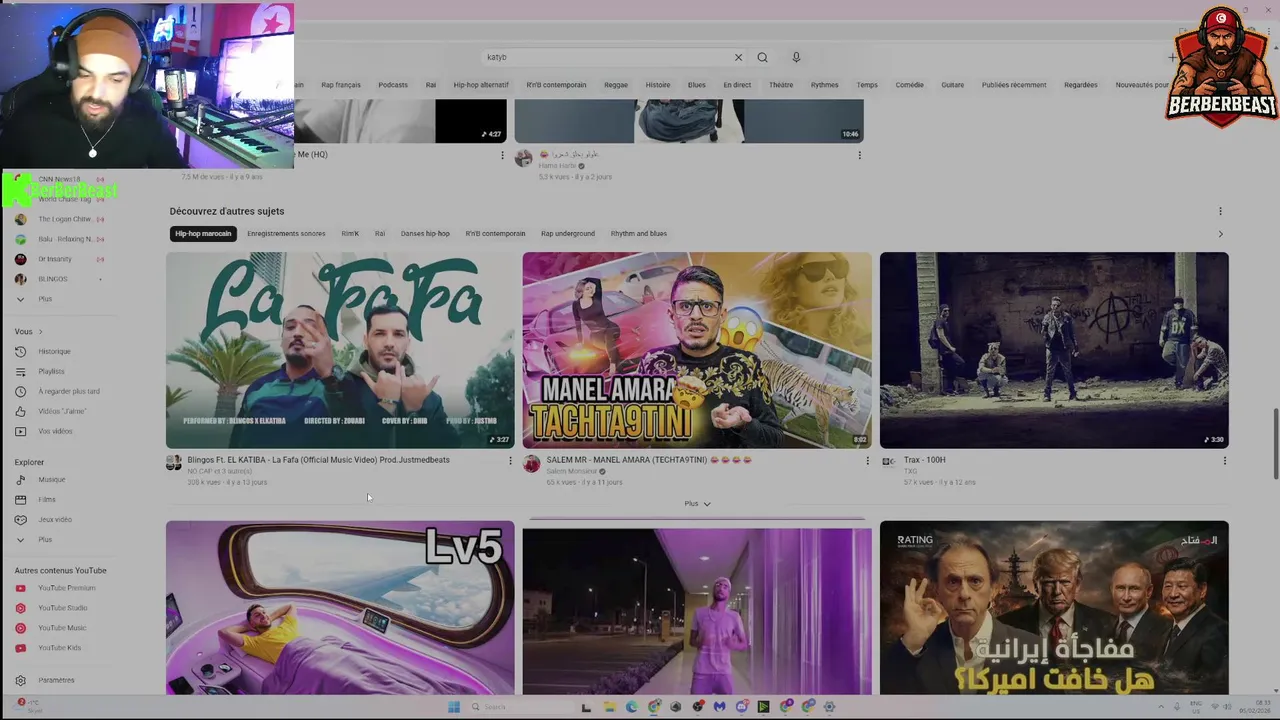Open Dr Insanity subscription channel
Image resolution: width=1280 pixels, height=720 pixels.
tap(56, 259)
